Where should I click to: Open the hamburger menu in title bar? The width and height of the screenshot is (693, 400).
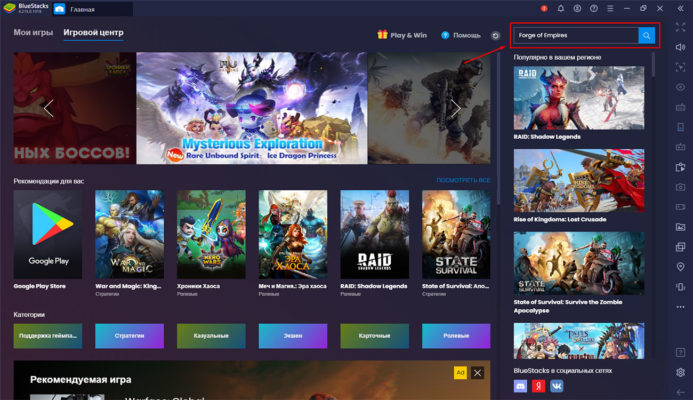(610, 8)
